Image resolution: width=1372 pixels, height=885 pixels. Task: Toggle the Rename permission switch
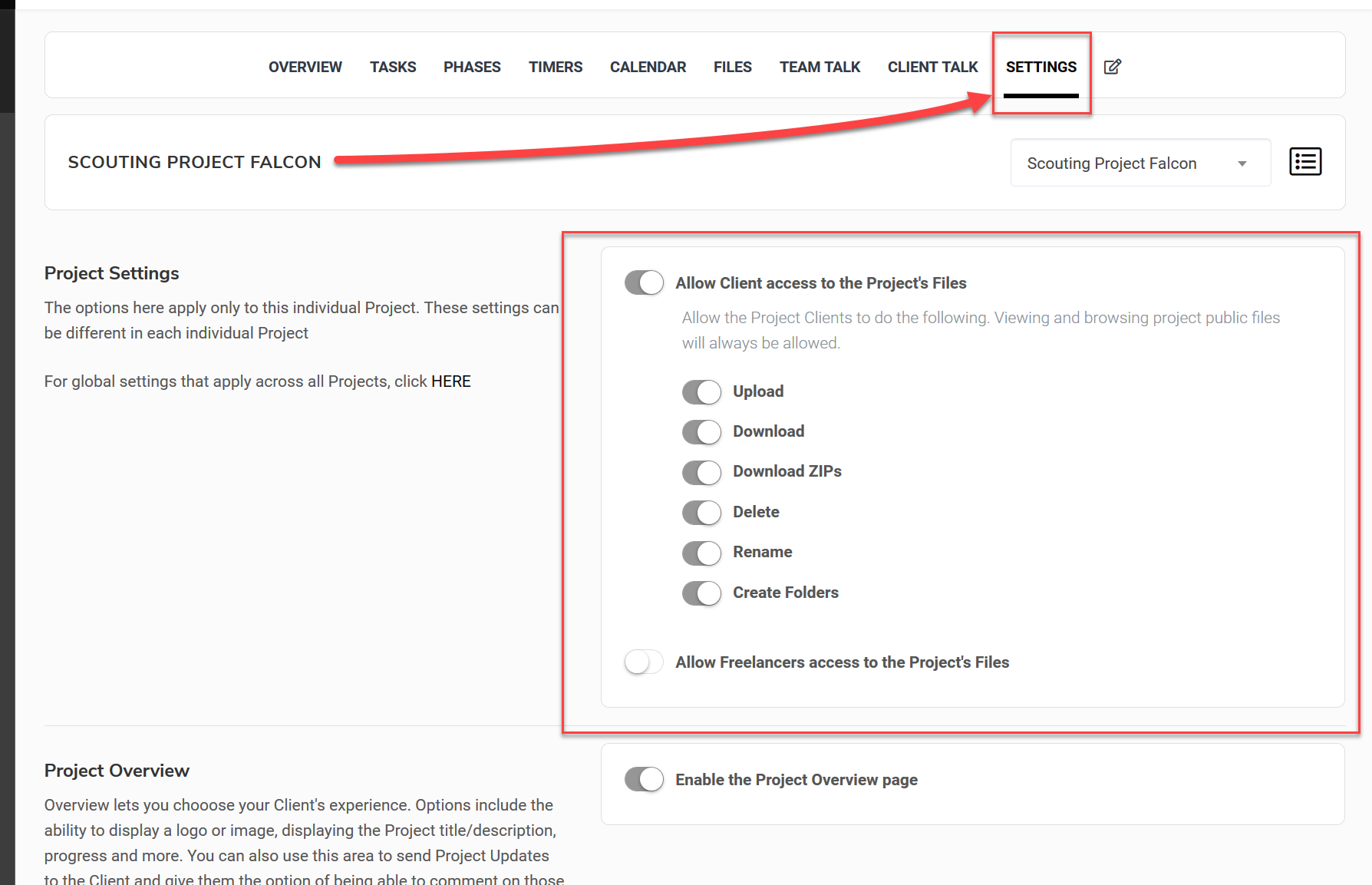[x=701, y=553]
